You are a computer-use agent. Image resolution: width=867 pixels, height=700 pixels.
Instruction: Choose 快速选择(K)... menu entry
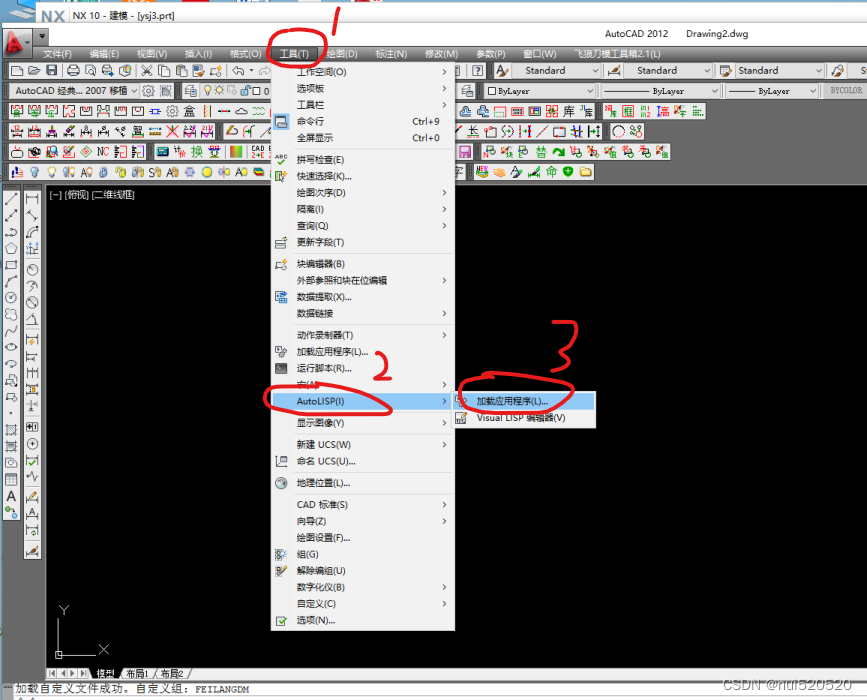tap(363, 176)
